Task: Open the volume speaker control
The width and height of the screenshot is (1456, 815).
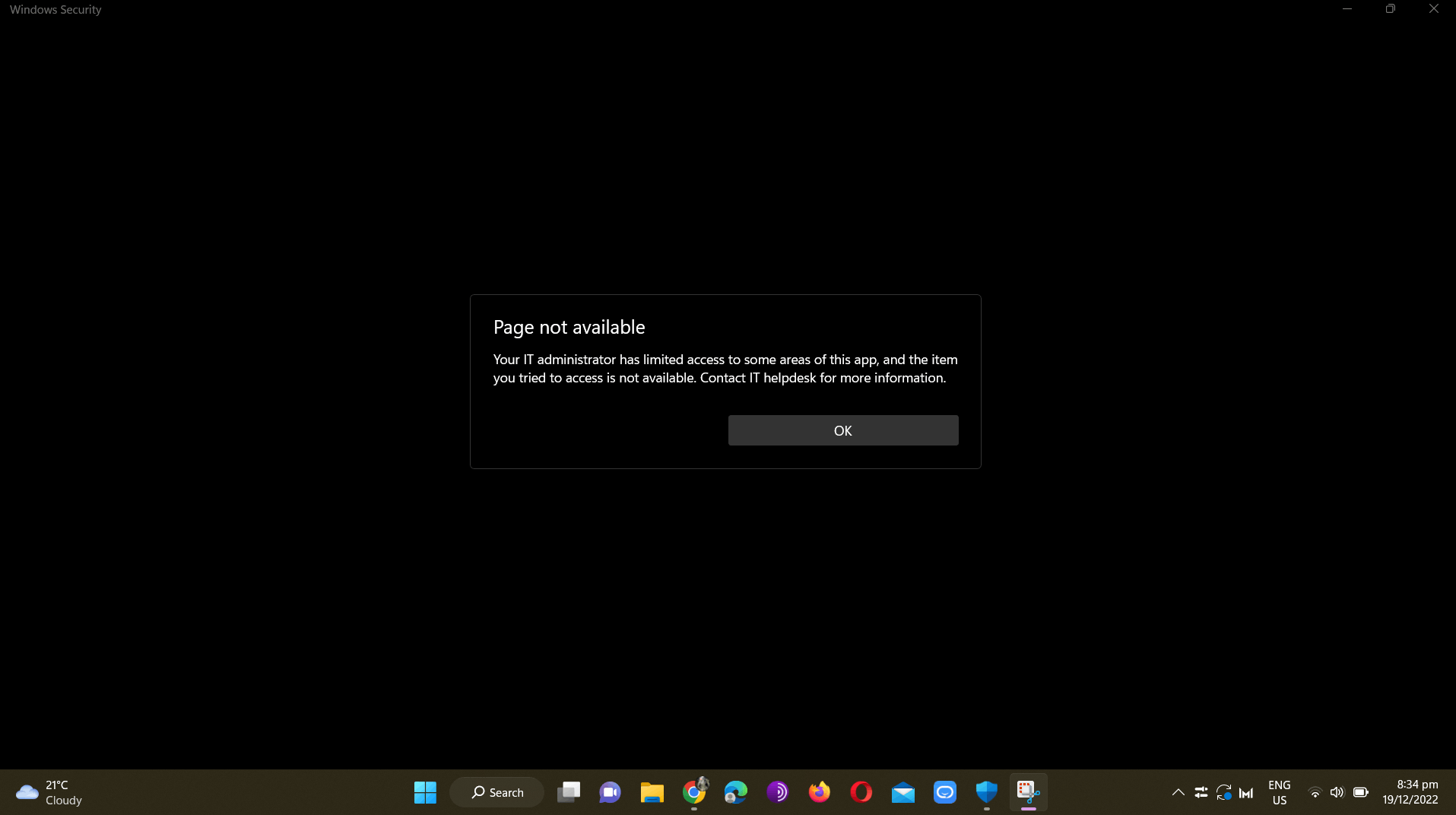Action: [1337, 792]
